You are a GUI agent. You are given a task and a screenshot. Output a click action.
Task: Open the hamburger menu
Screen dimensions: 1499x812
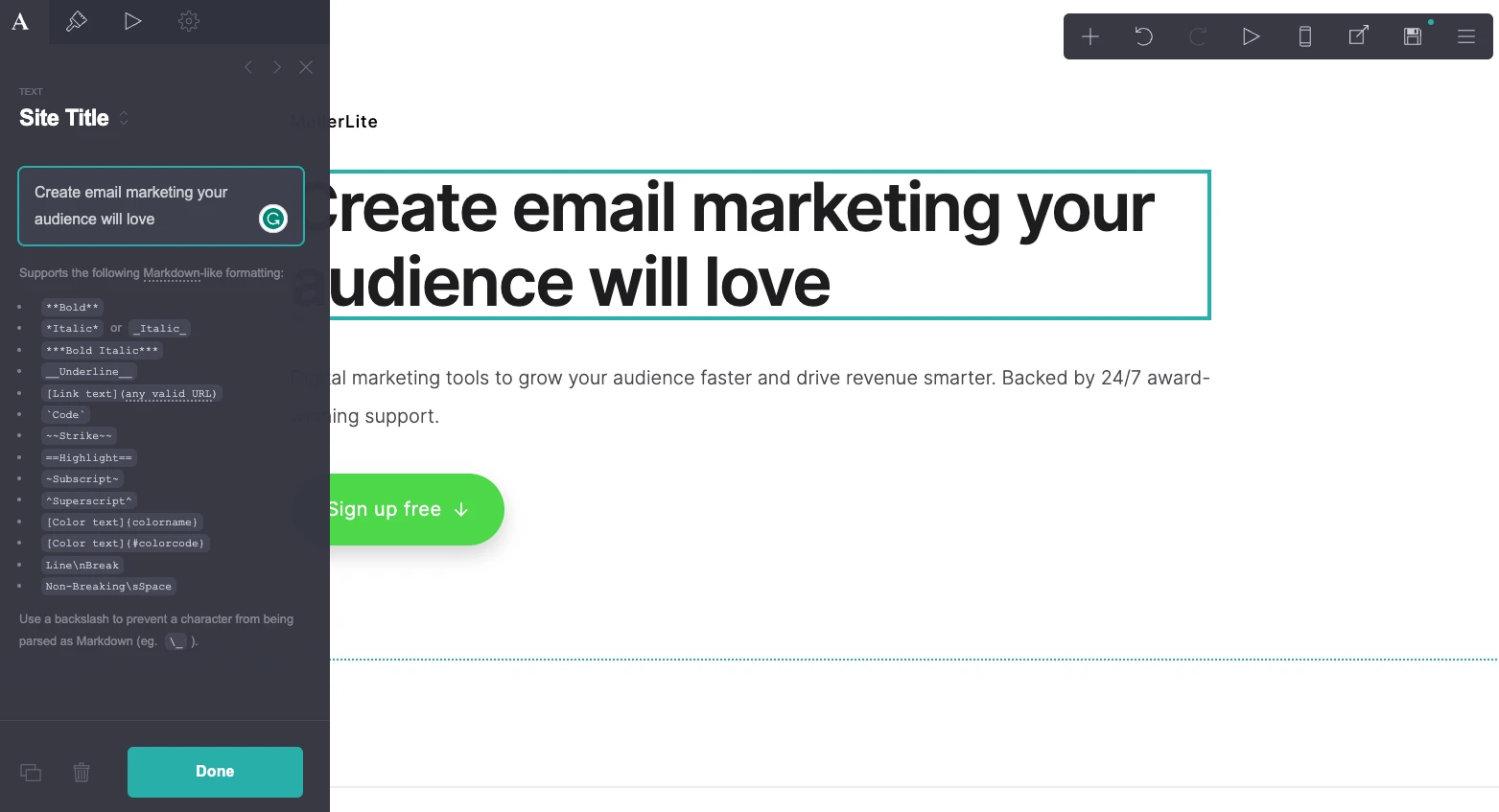click(x=1465, y=36)
